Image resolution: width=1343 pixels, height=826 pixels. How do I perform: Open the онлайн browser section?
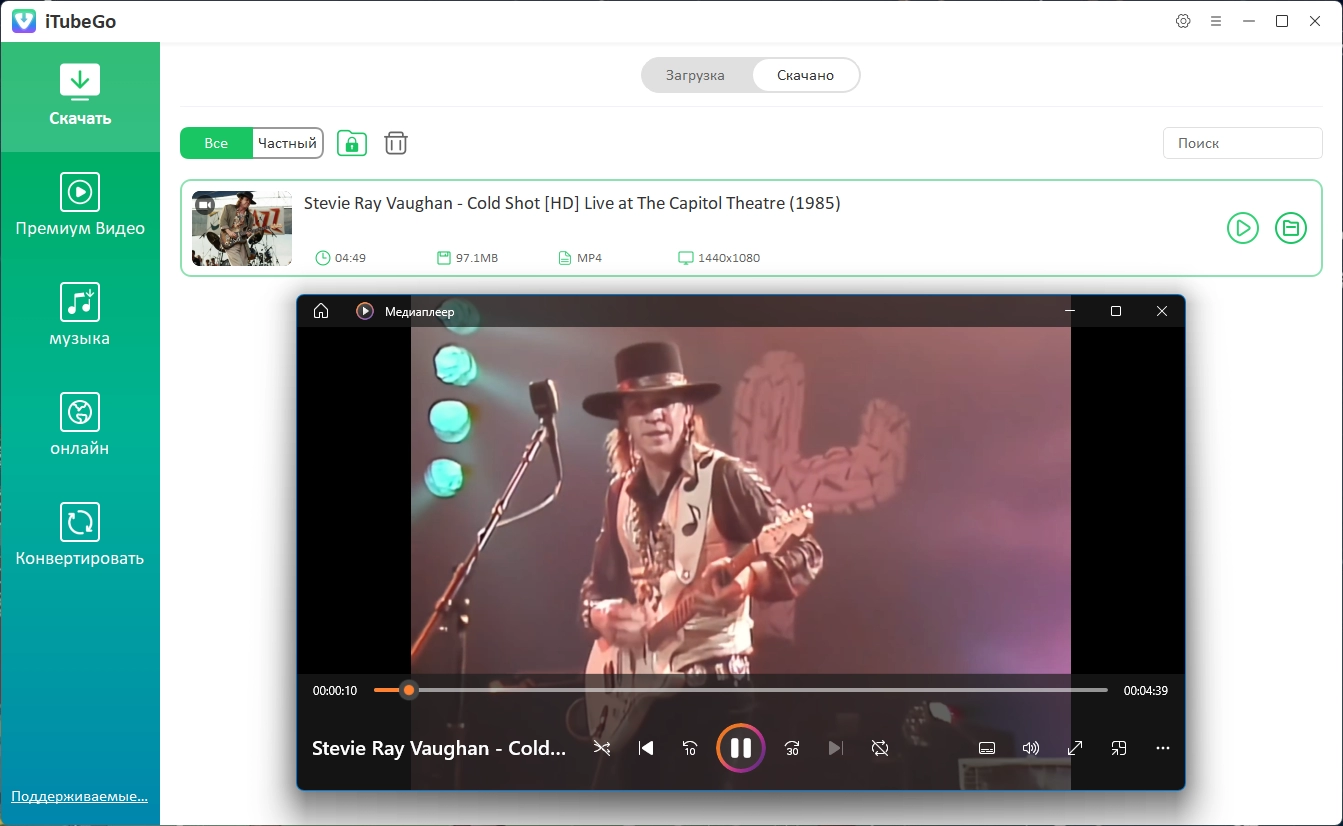(80, 425)
